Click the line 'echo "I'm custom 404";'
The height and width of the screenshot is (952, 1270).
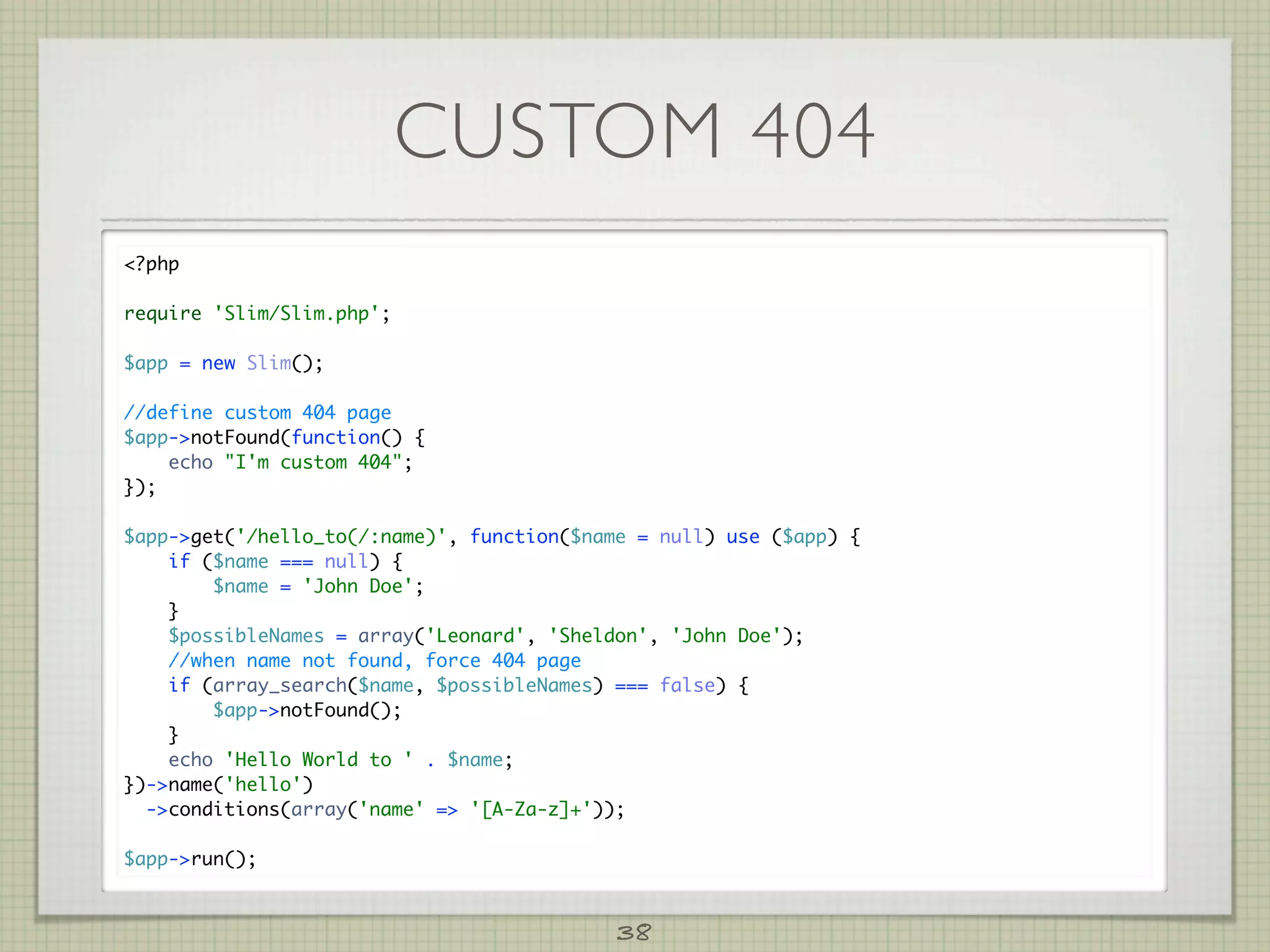point(290,462)
